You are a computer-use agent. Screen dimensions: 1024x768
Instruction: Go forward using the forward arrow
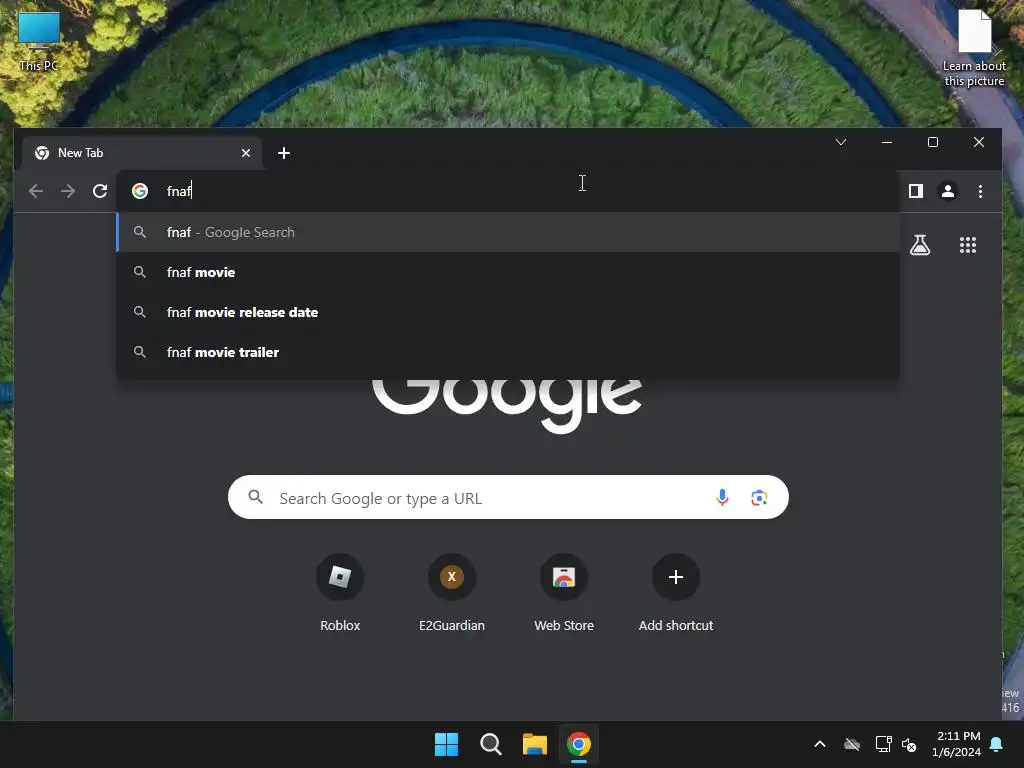(x=68, y=191)
